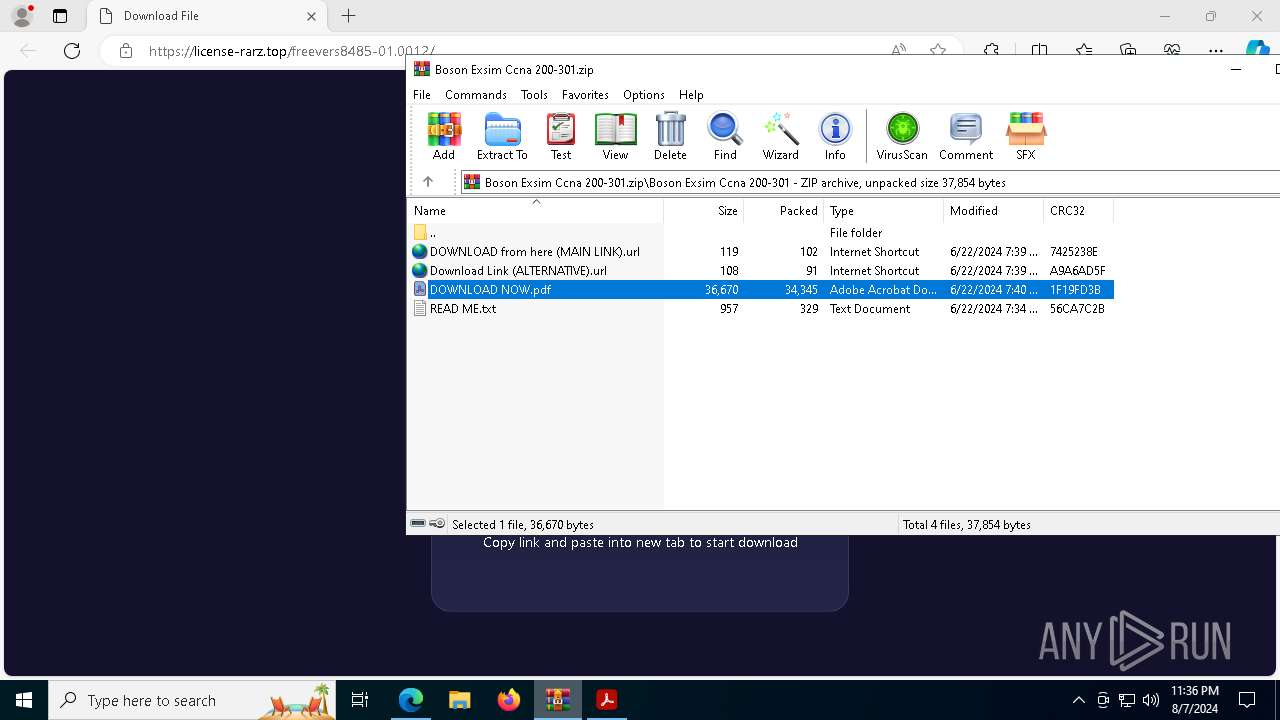Open Edge Settings and more menu
Viewport: 1280px width, 720px height.
coord(1216,50)
